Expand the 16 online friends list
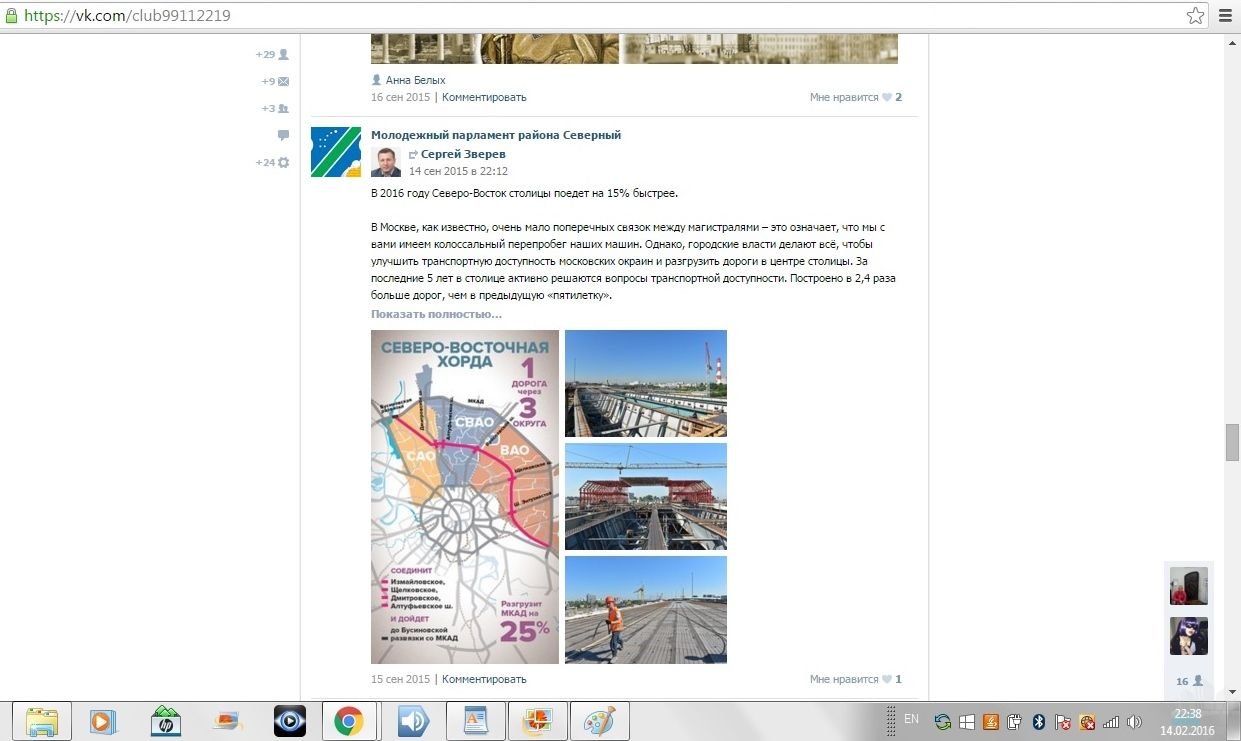 (x=1189, y=681)
